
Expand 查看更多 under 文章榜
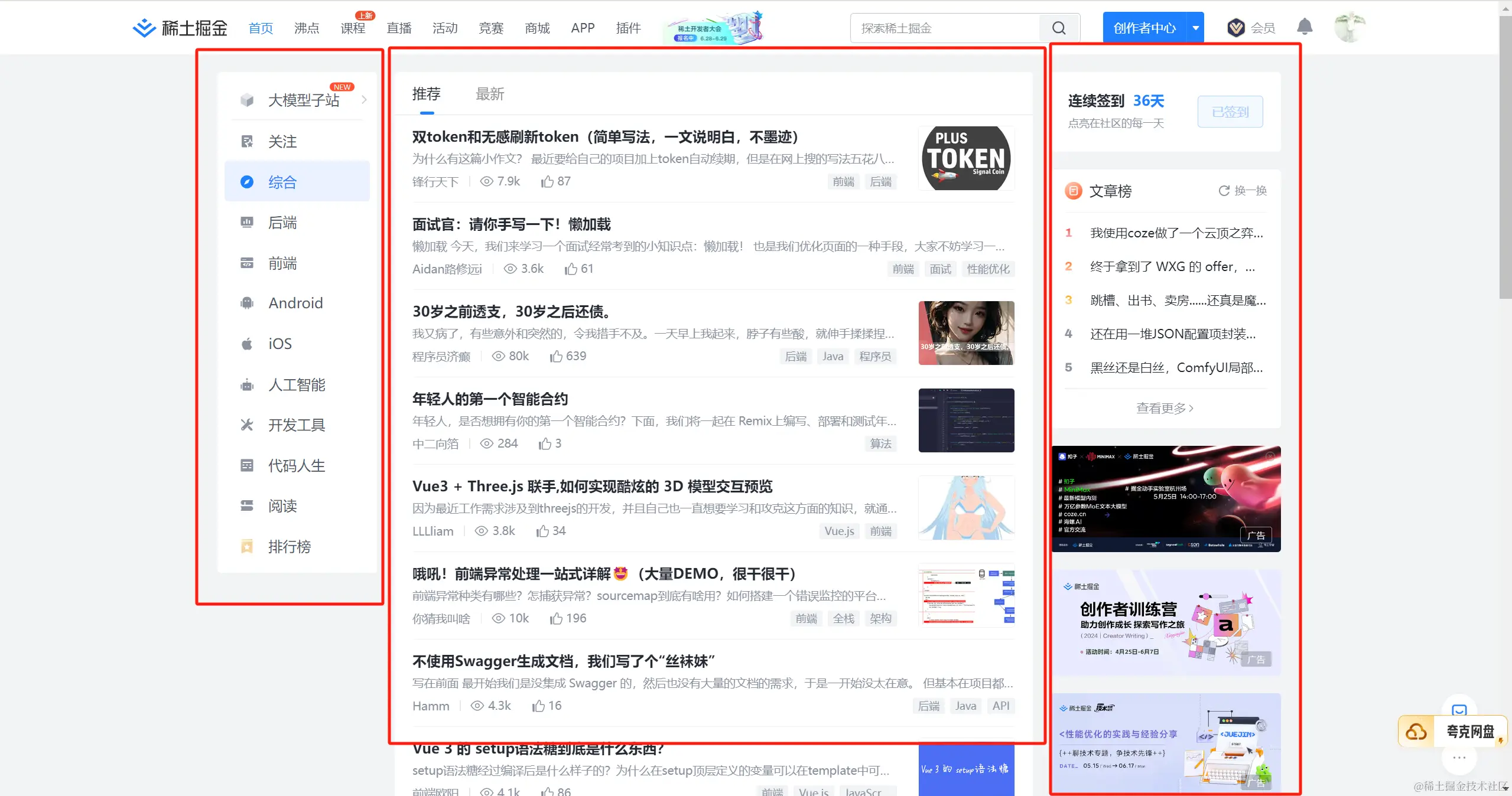[x=1165, y=408]
